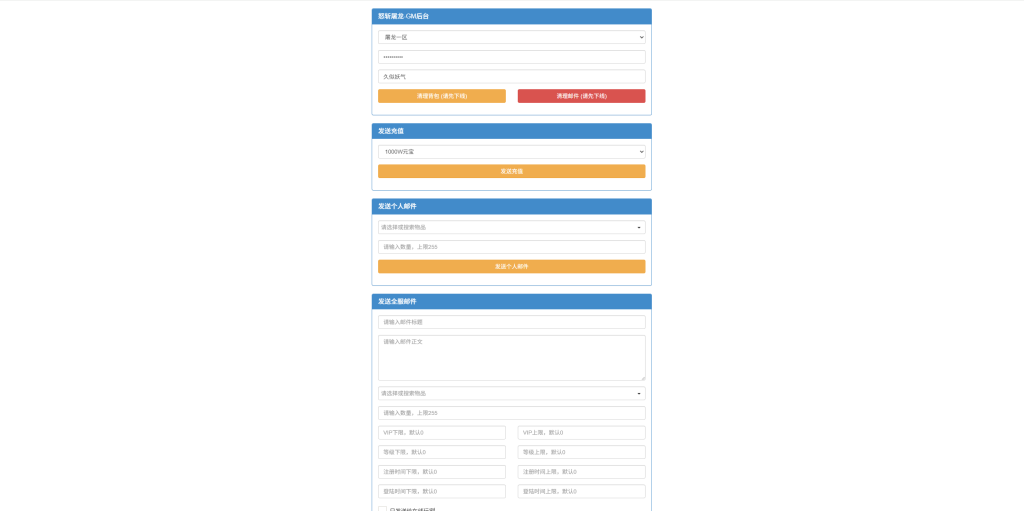Open the 屠龙一区 server dropdown

(511, 37)
